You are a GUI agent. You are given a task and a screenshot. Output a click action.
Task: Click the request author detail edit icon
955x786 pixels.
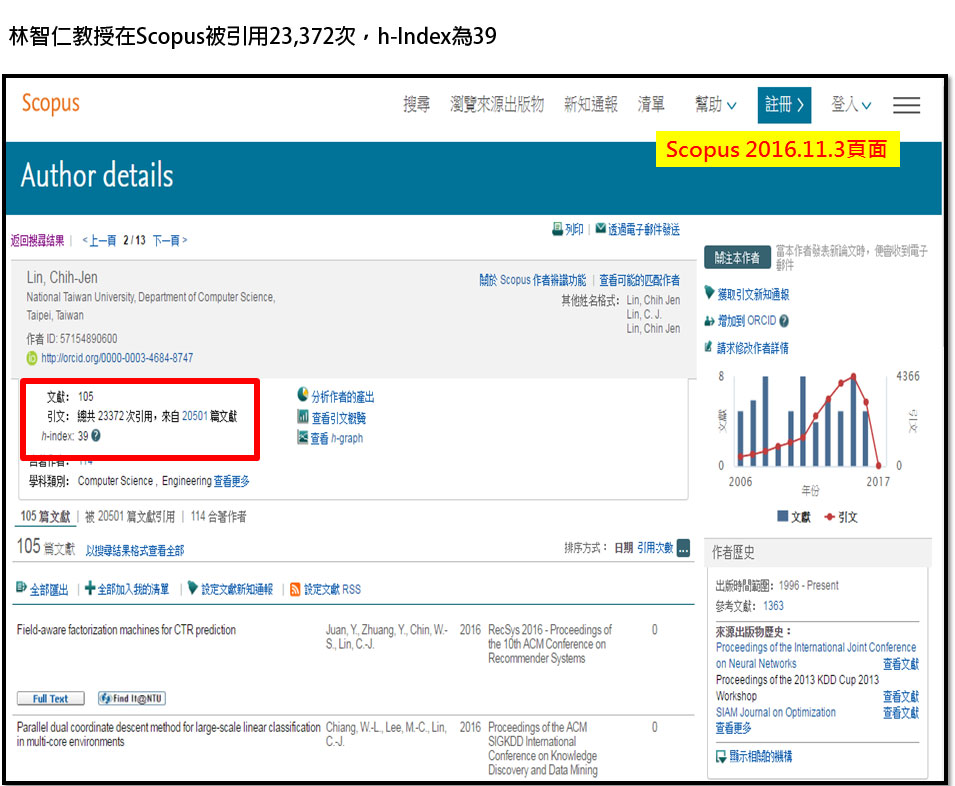click(x=708, y=347)
